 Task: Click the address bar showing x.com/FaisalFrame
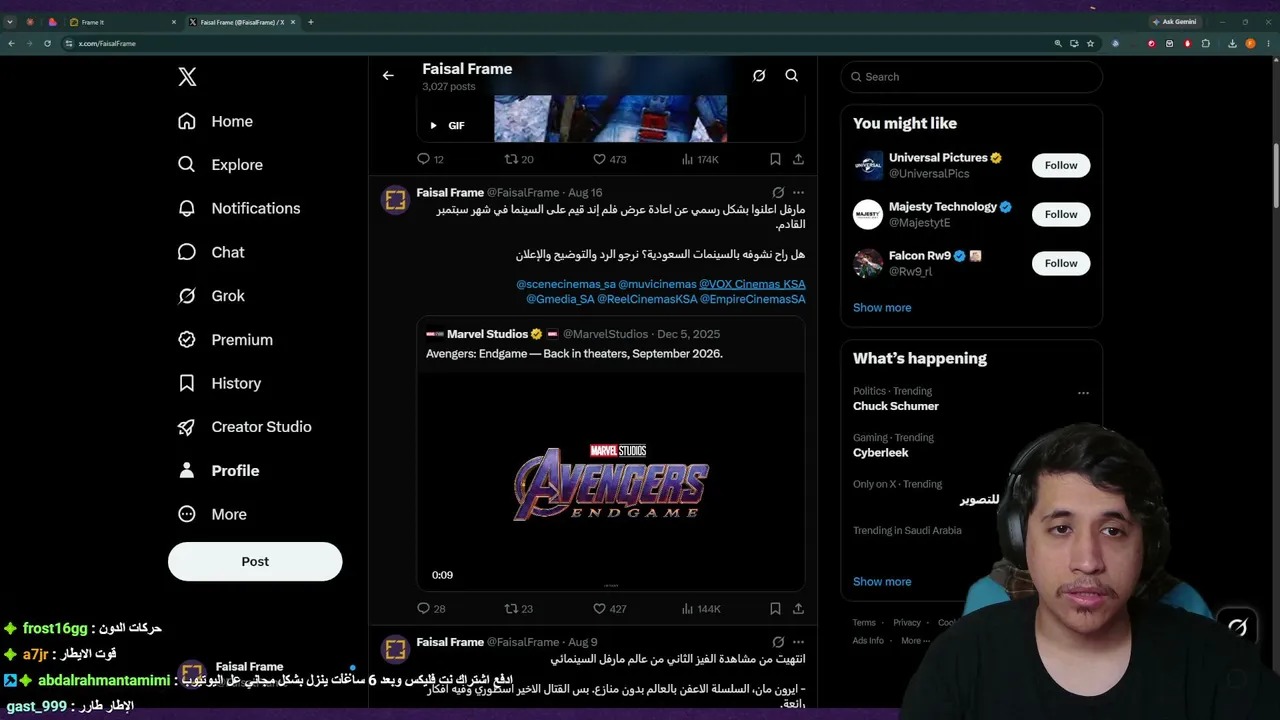560,44
